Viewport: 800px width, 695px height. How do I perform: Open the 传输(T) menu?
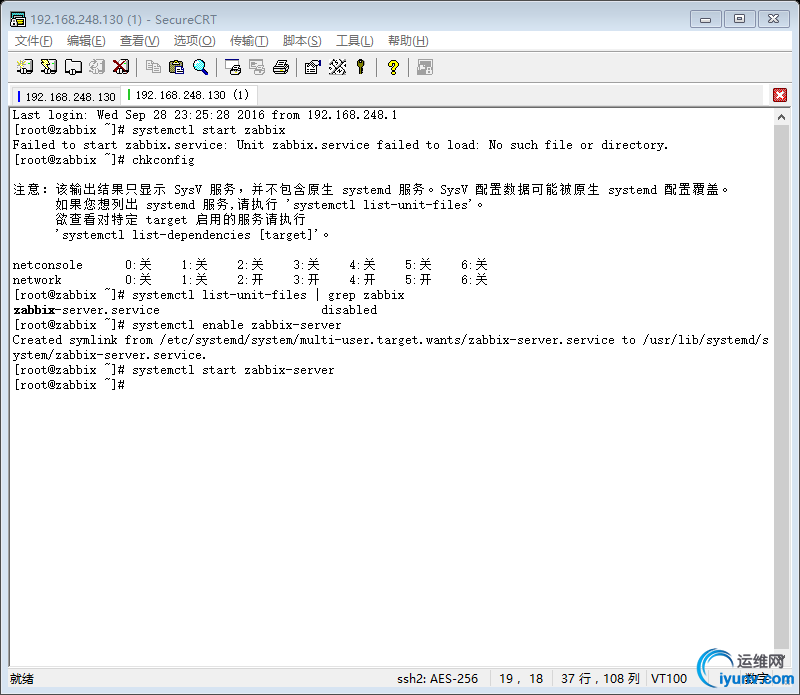click(x=248, y=41)
